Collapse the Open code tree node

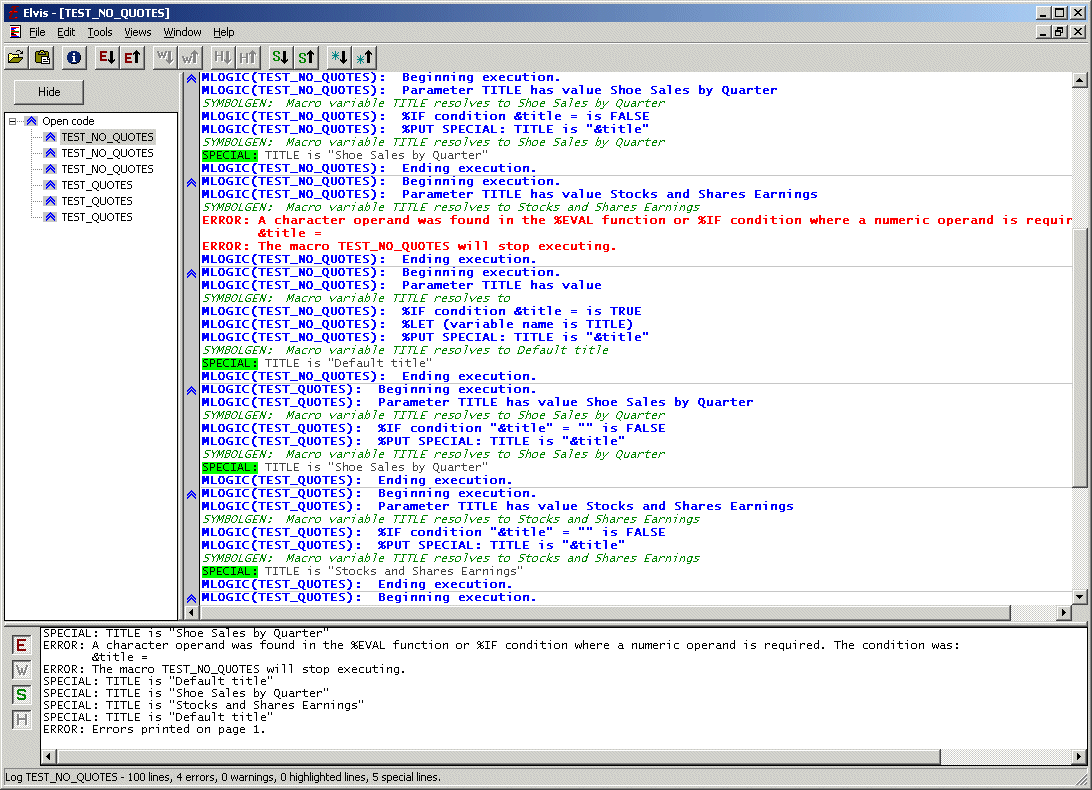(x=13, y=121)
